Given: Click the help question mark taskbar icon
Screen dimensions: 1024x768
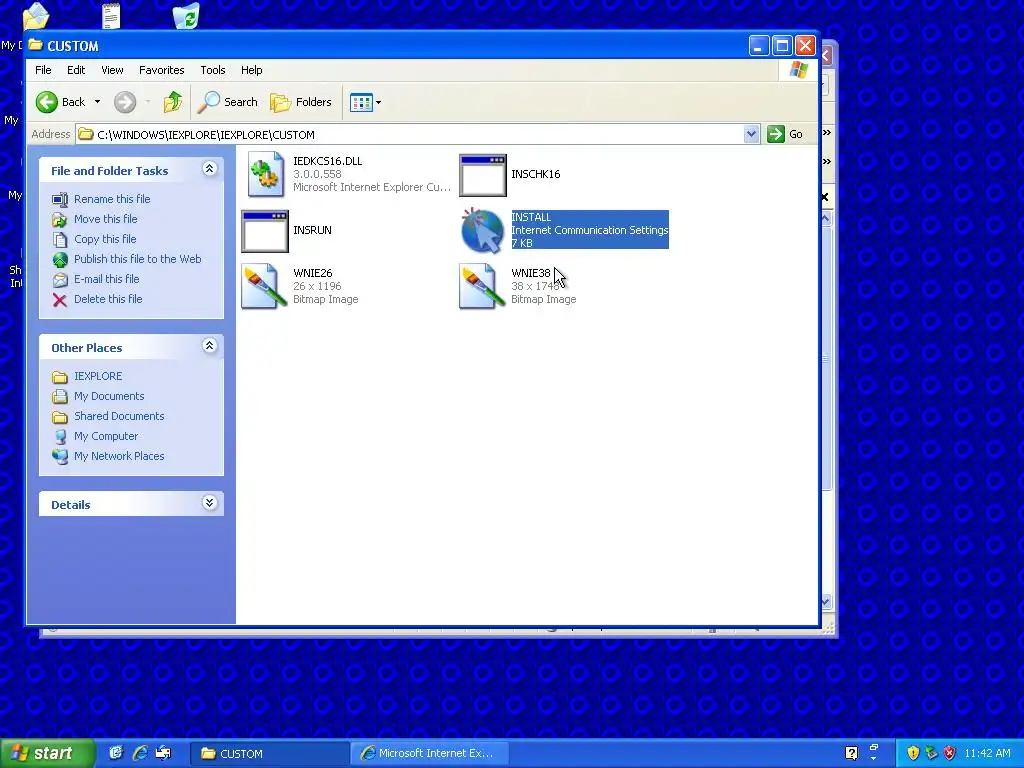Looking at the screenshot, I should pyautogui.click(x=852, y=754).
